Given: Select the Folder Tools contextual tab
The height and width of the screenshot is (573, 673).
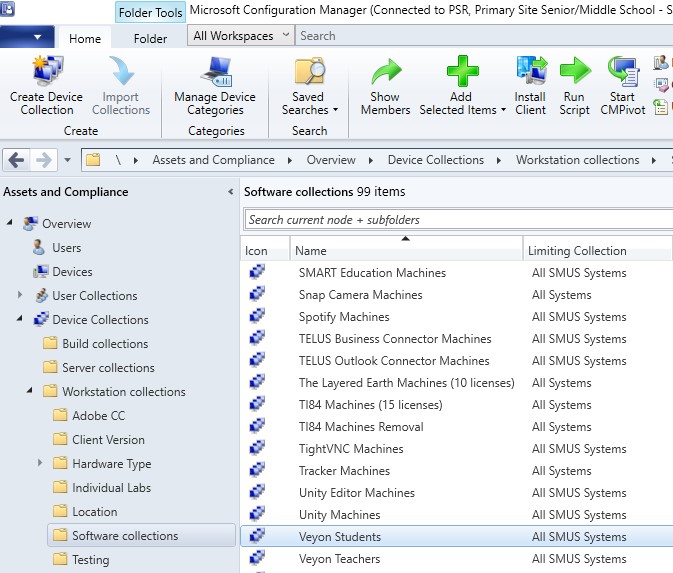Looking at the screenshot, I should (150, 12).
